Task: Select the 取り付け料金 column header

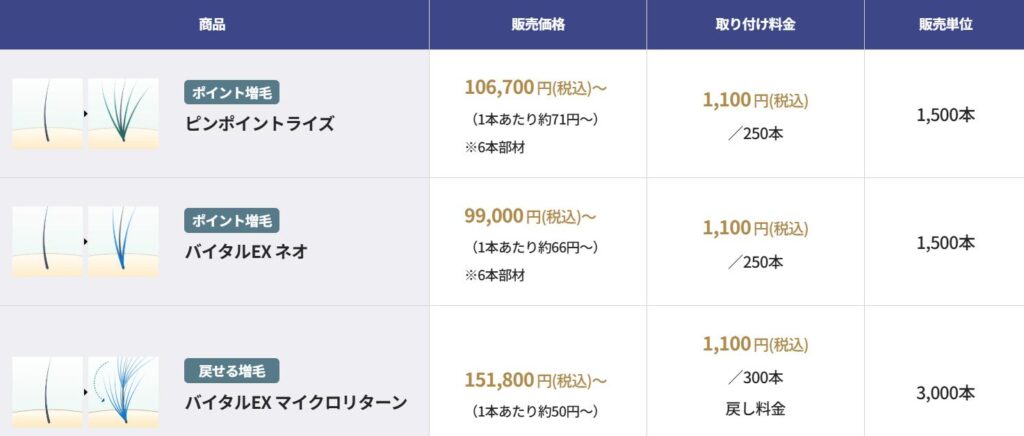Action: (x=755, y=24)
